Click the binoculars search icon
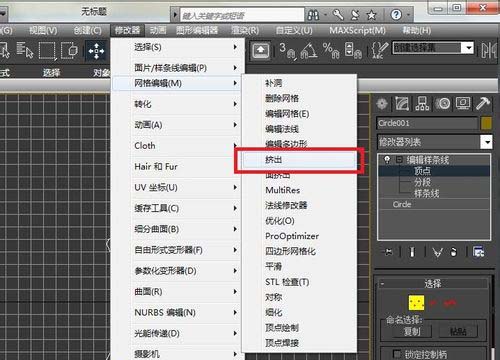This screenshot has width=500, height=360. (313, 15)
